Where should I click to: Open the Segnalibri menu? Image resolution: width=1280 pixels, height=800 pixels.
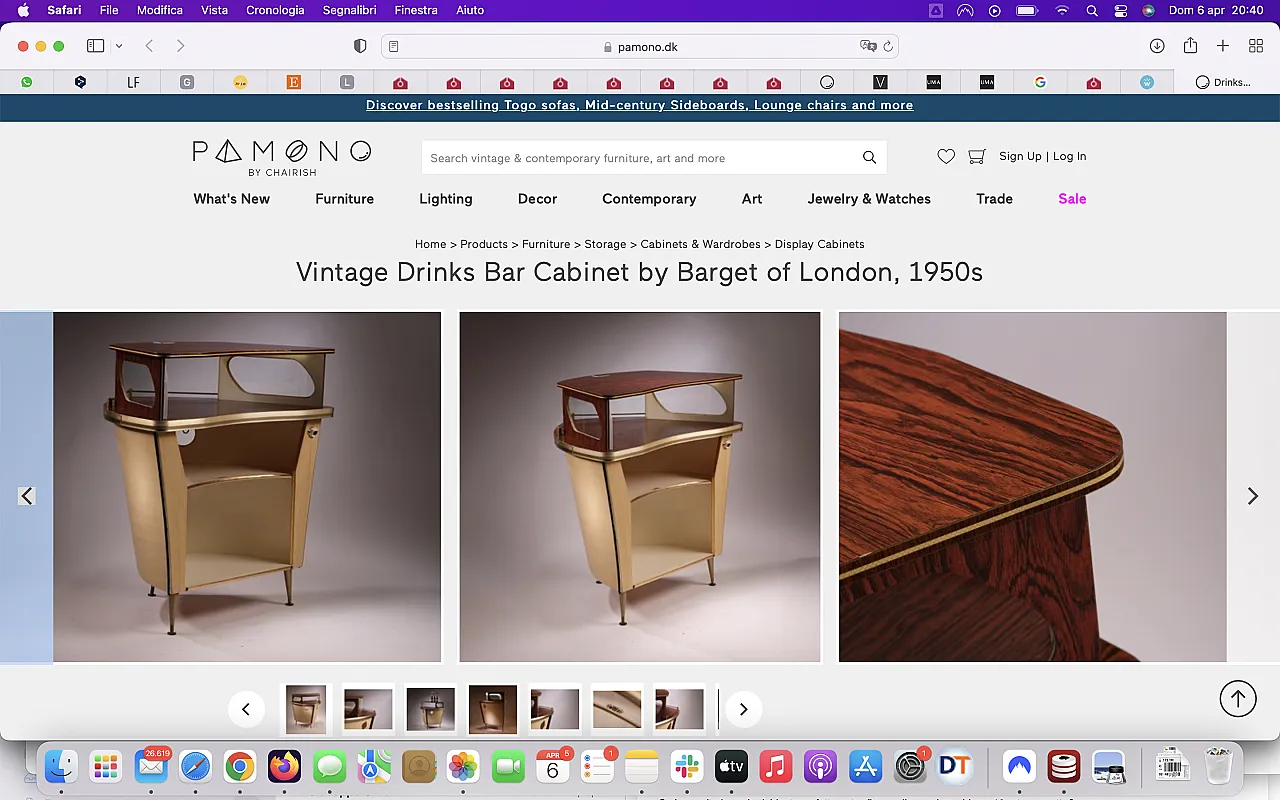(351, 10)
